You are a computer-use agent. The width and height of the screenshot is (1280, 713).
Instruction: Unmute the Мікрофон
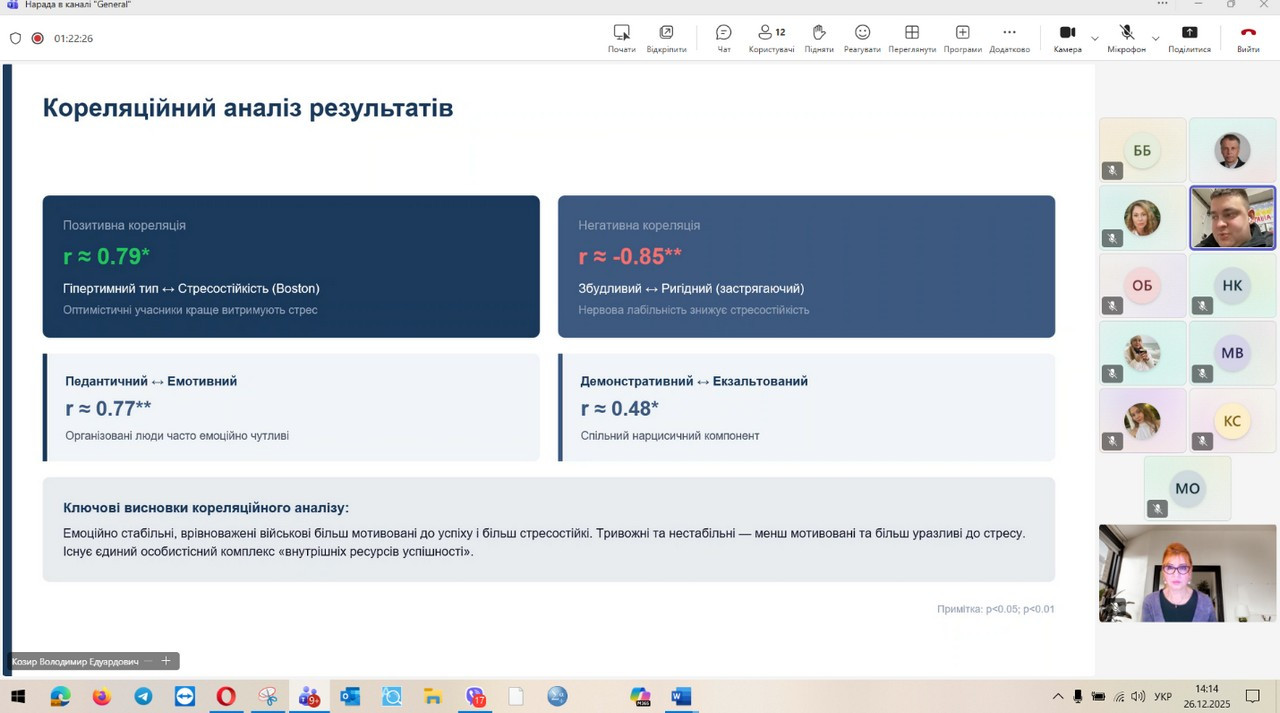[1126, 38]
